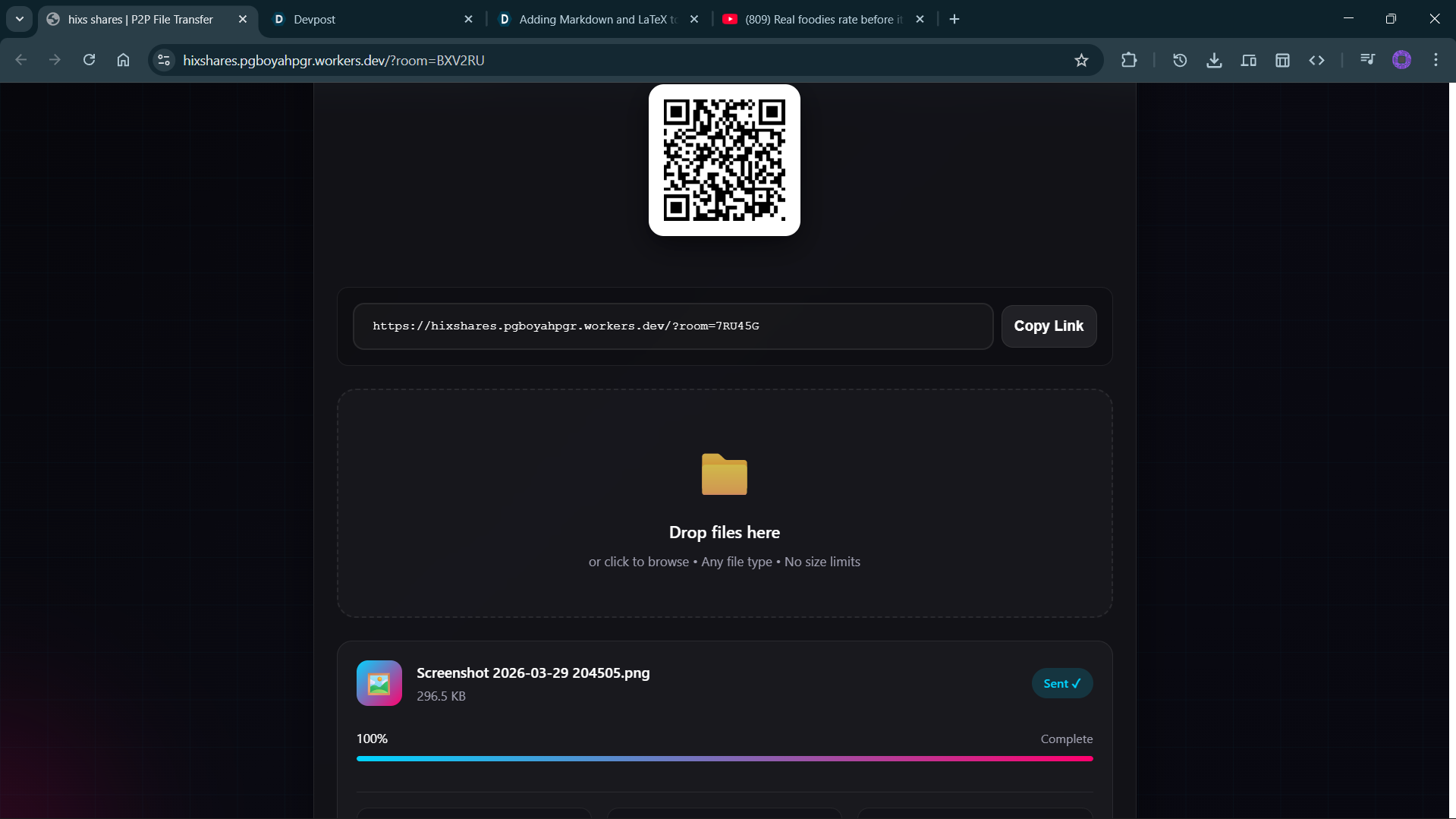Open the media control playlist icon
The image size is (1456, 819).
tap(1367, 60)
